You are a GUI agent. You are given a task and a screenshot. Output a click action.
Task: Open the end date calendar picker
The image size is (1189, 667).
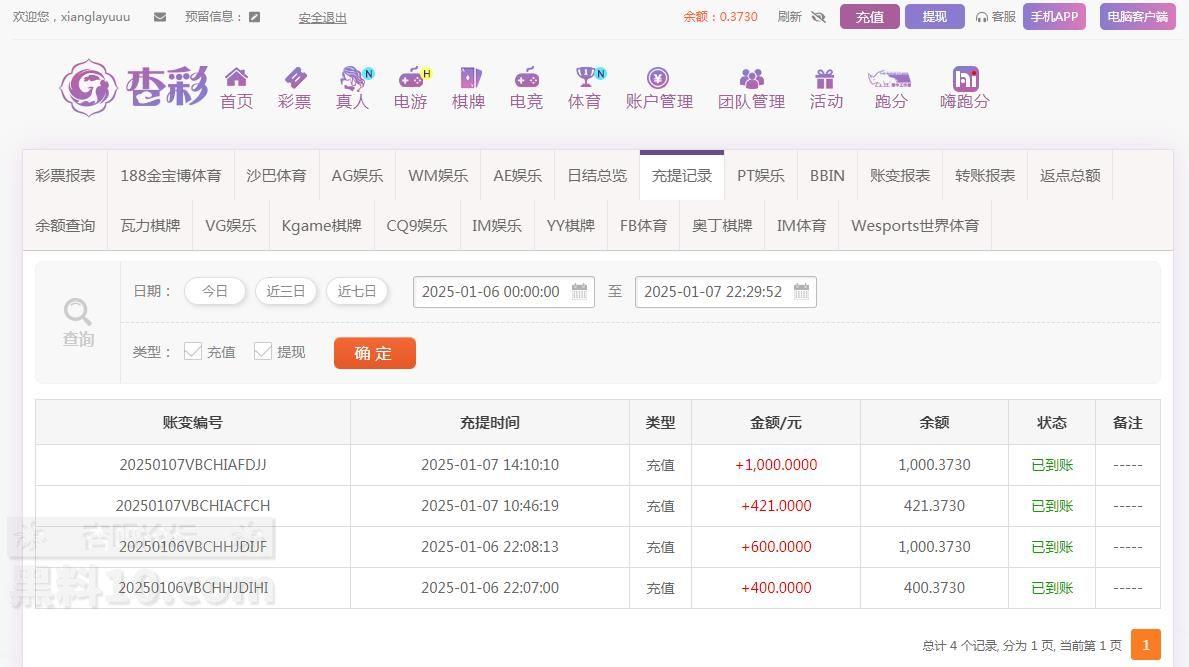click(802, 292)
